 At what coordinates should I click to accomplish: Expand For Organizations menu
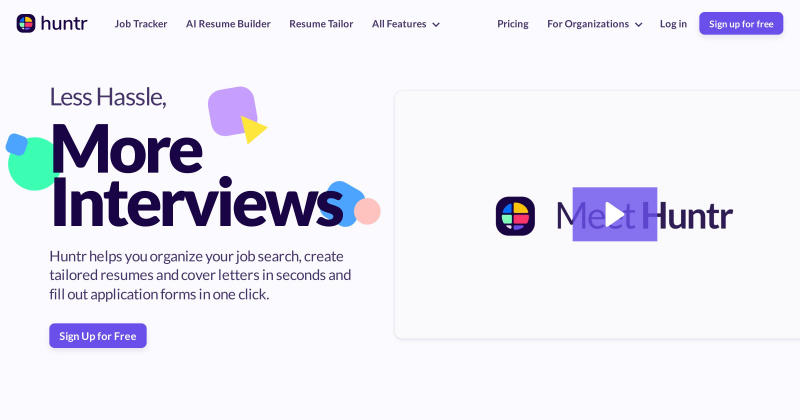pyautogui.click(x=594, y=24)
